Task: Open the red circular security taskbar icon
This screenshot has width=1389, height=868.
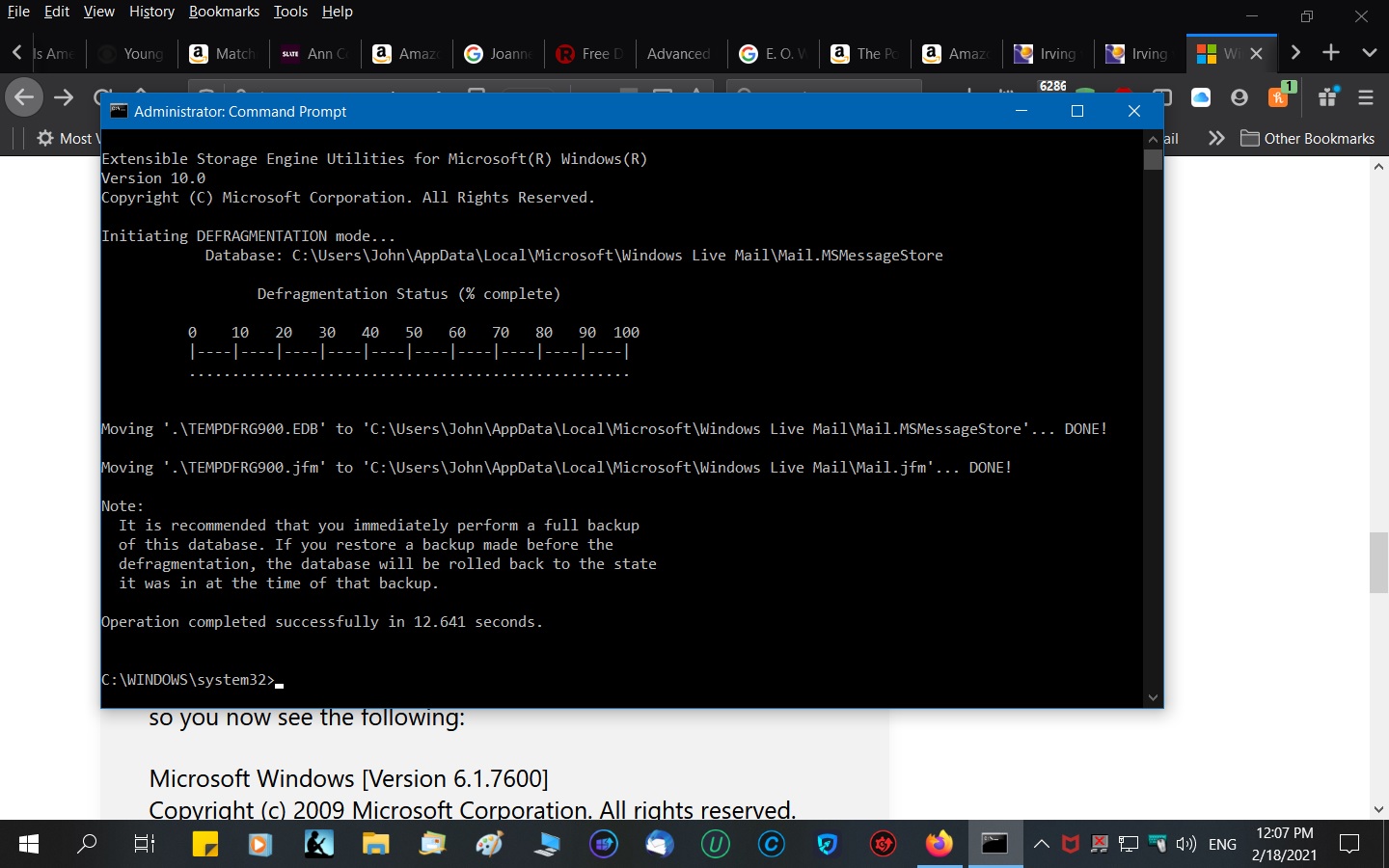Action: pos(883,845)
